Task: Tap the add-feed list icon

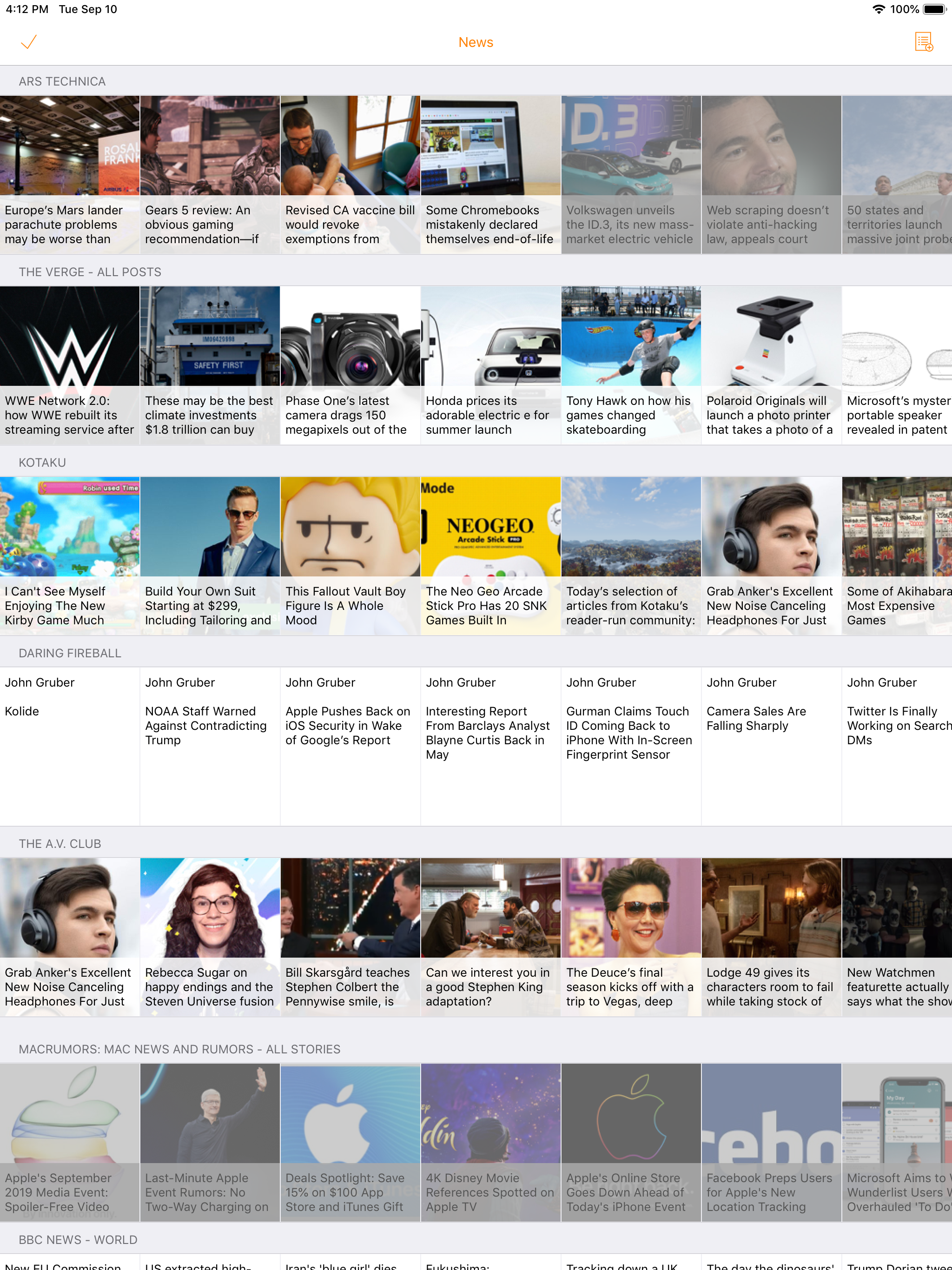Action: click(x=923, y=42)
